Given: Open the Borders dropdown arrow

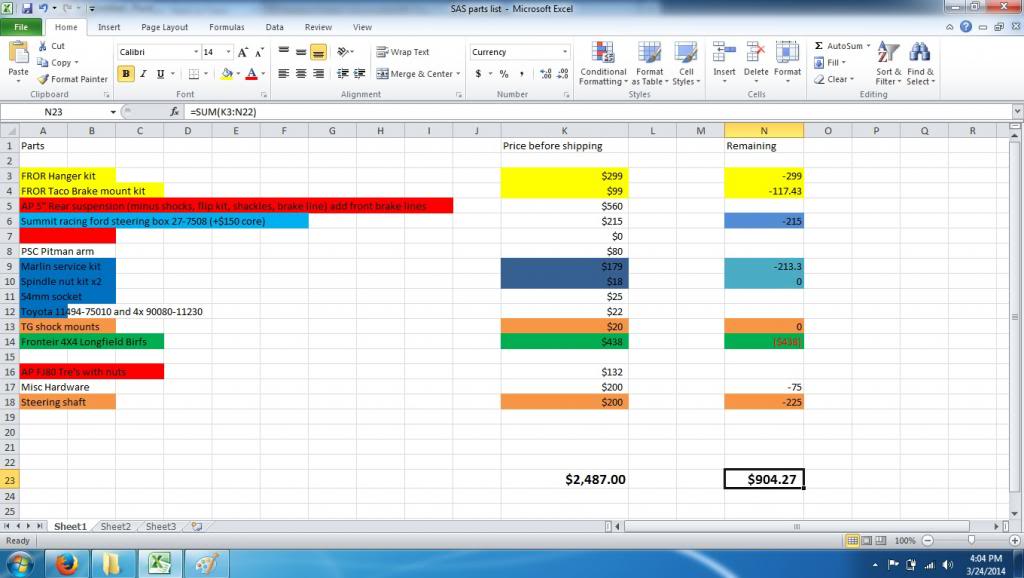Looking at the screenshot, I should (206, 74).
